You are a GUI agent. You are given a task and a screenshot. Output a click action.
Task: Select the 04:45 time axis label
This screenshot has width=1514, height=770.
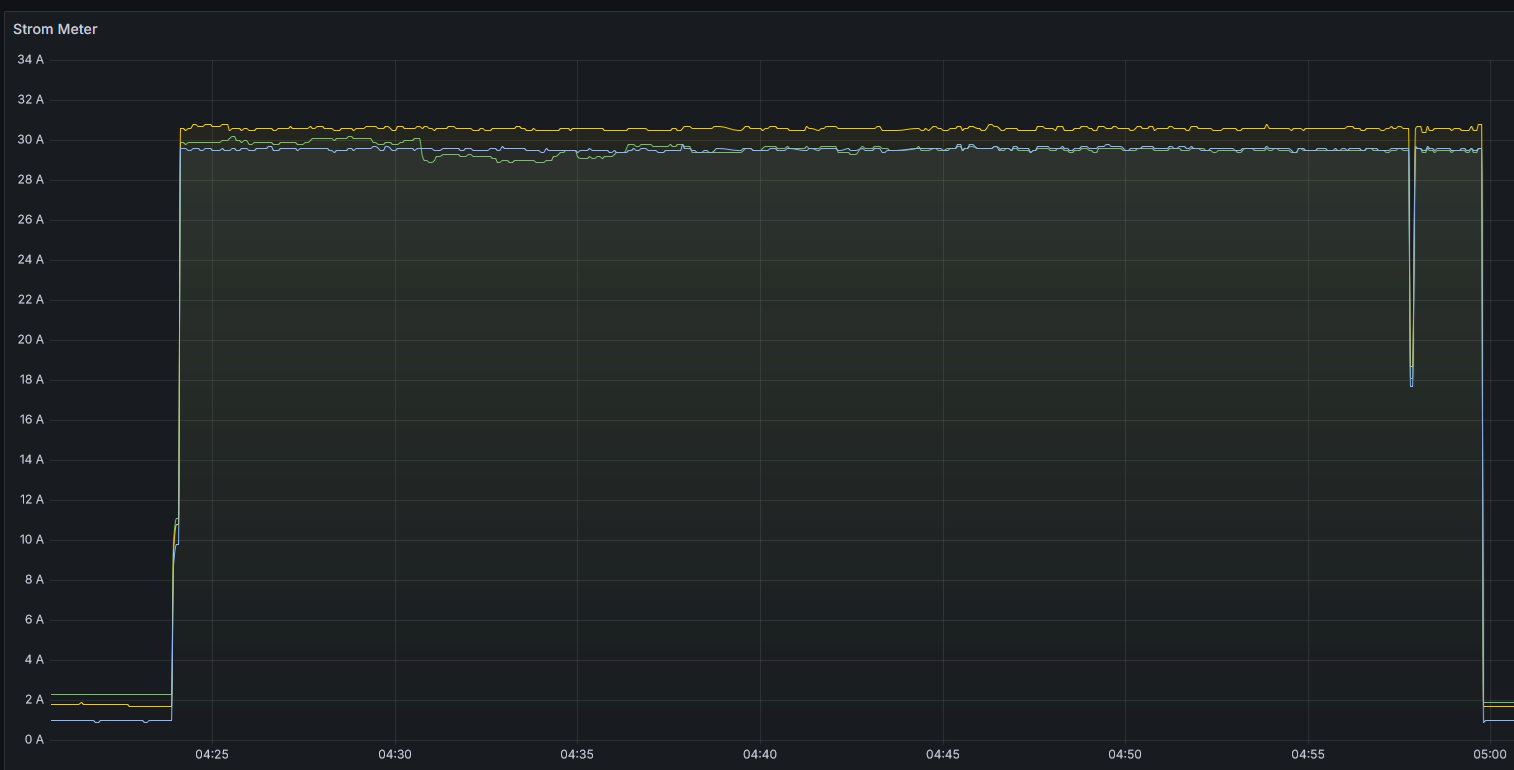click(x=943, y=753)
